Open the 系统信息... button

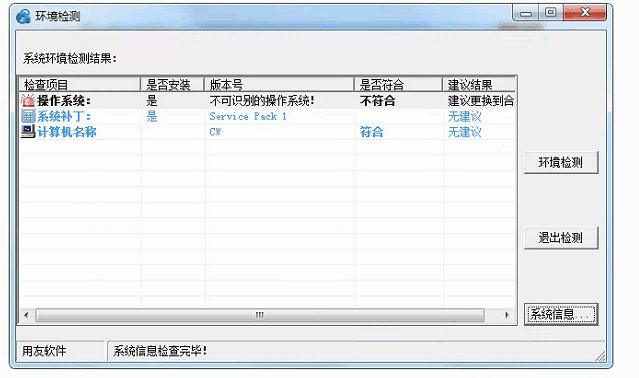click(561, 314)
